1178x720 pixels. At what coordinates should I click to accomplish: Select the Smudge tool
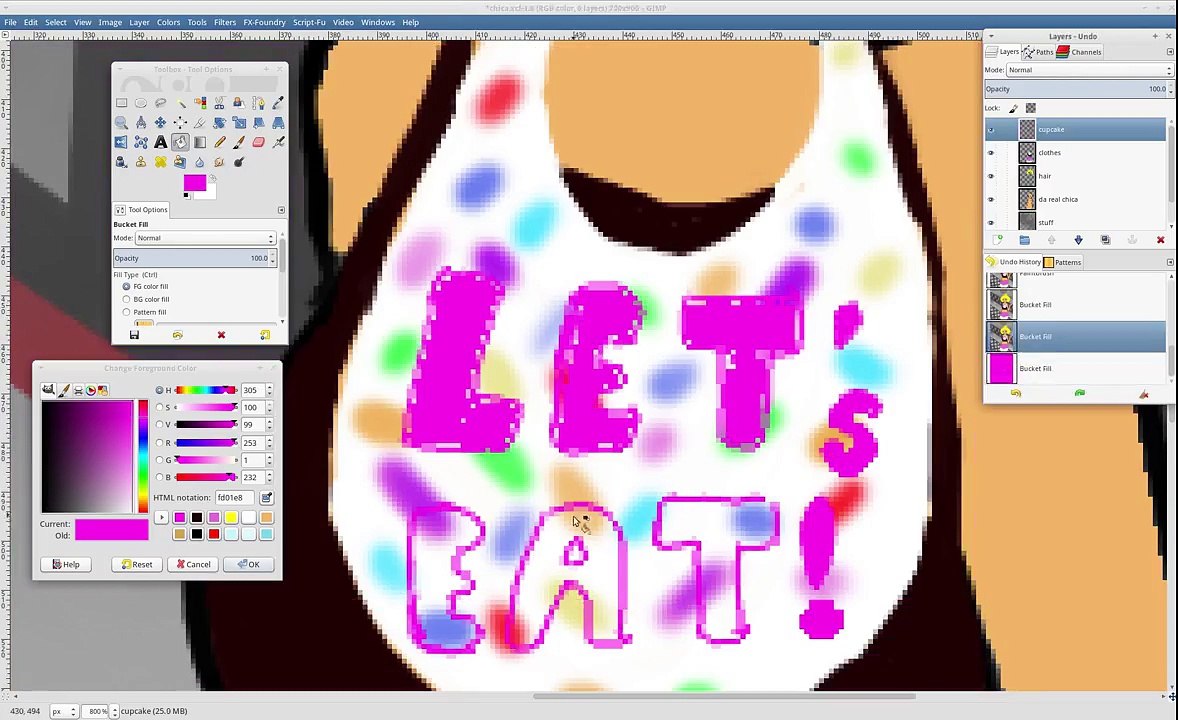tap(219, 162)
